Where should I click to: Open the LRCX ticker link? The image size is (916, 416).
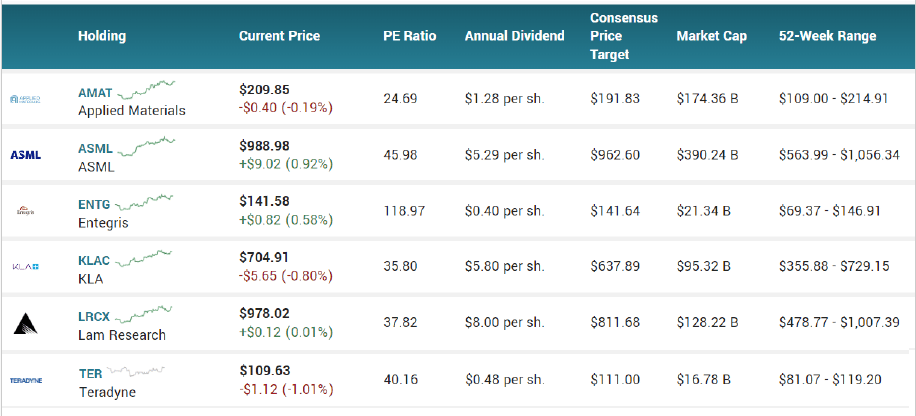[x=95, y=316]
